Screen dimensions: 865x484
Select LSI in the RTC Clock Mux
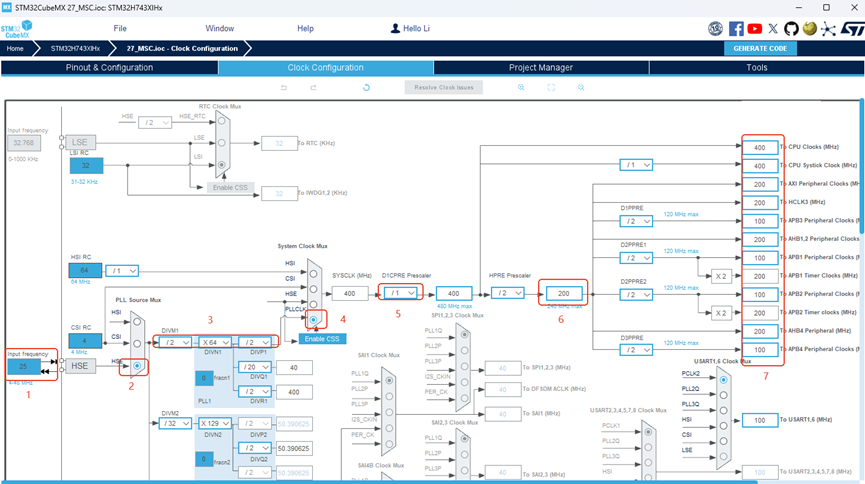221,164
